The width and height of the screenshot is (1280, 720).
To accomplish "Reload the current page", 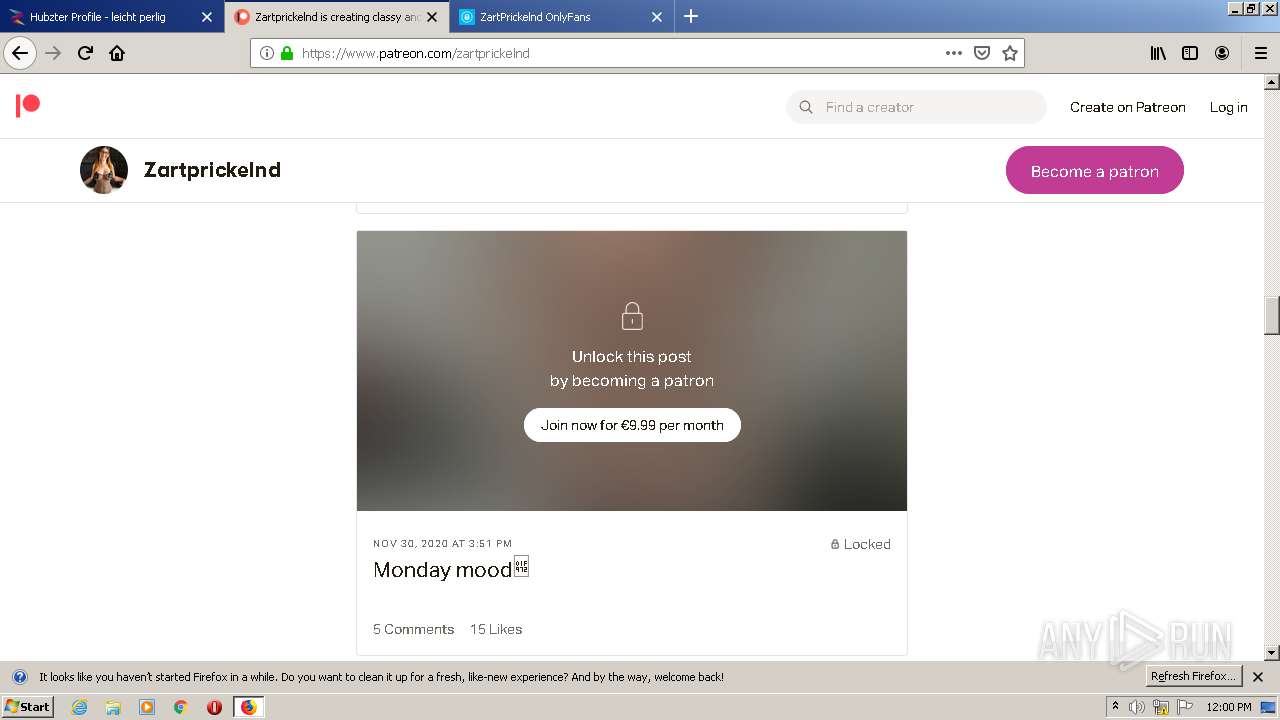I will [x=86, y=53].
